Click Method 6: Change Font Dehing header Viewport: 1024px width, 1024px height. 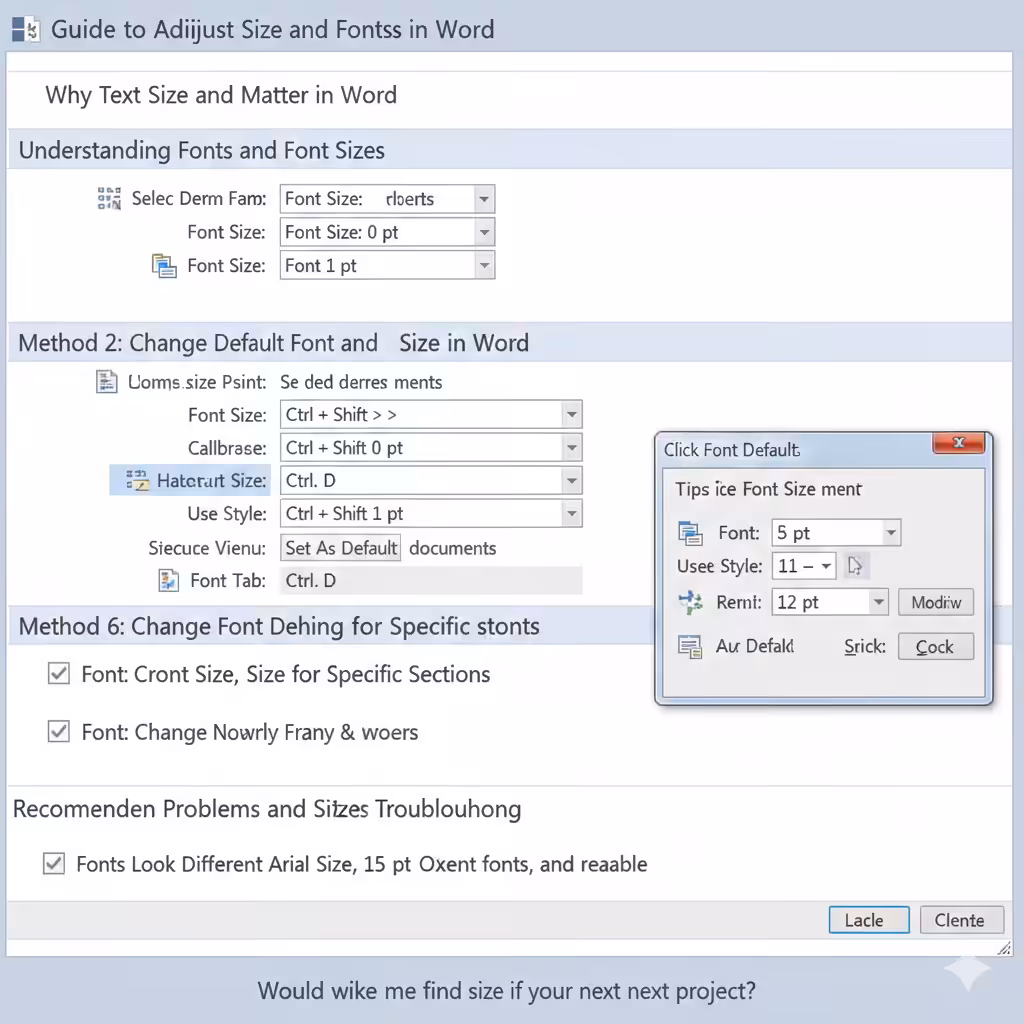(330, 626)
